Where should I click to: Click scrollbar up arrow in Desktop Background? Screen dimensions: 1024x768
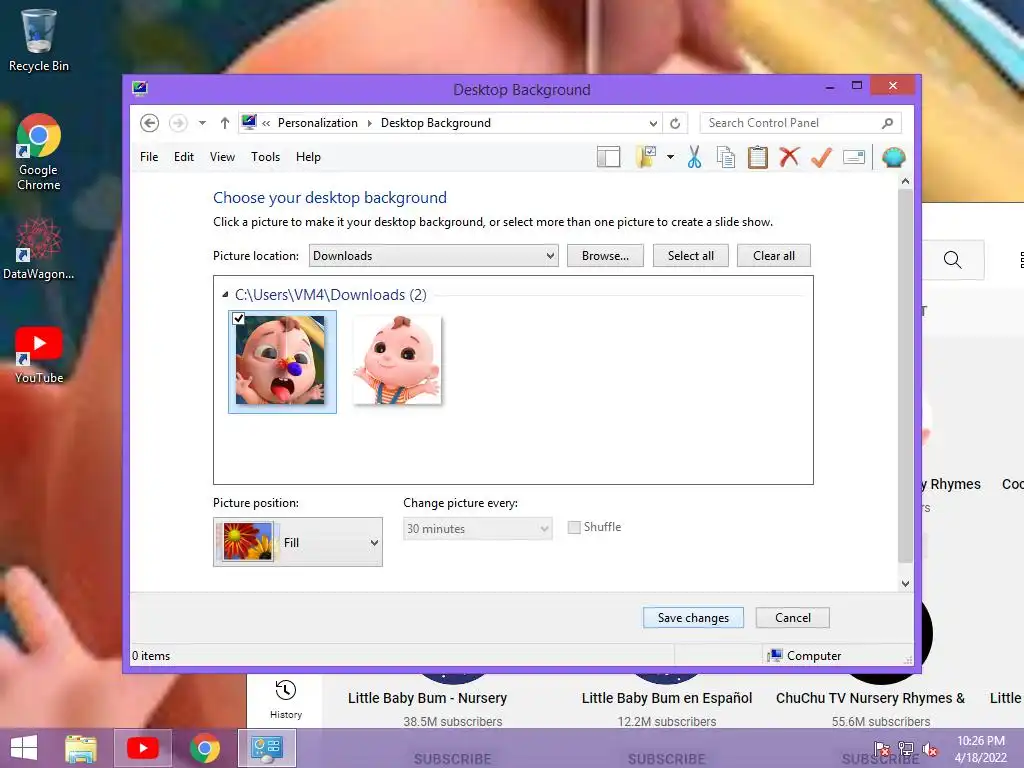click(905, 182)
